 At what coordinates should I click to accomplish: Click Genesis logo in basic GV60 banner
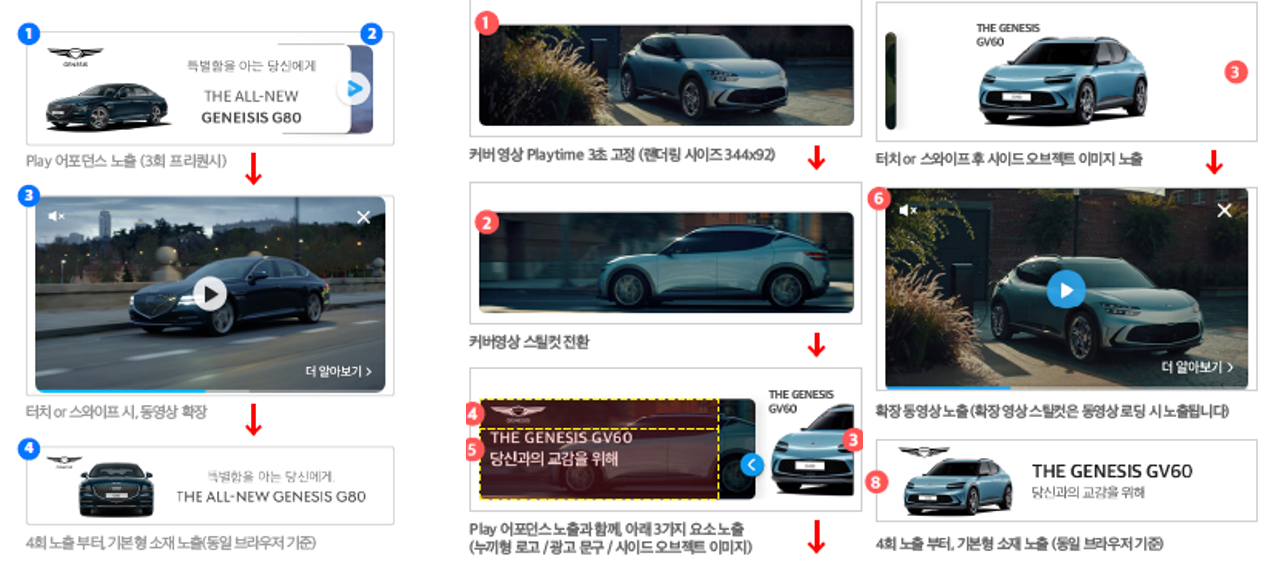pos(923,452)
